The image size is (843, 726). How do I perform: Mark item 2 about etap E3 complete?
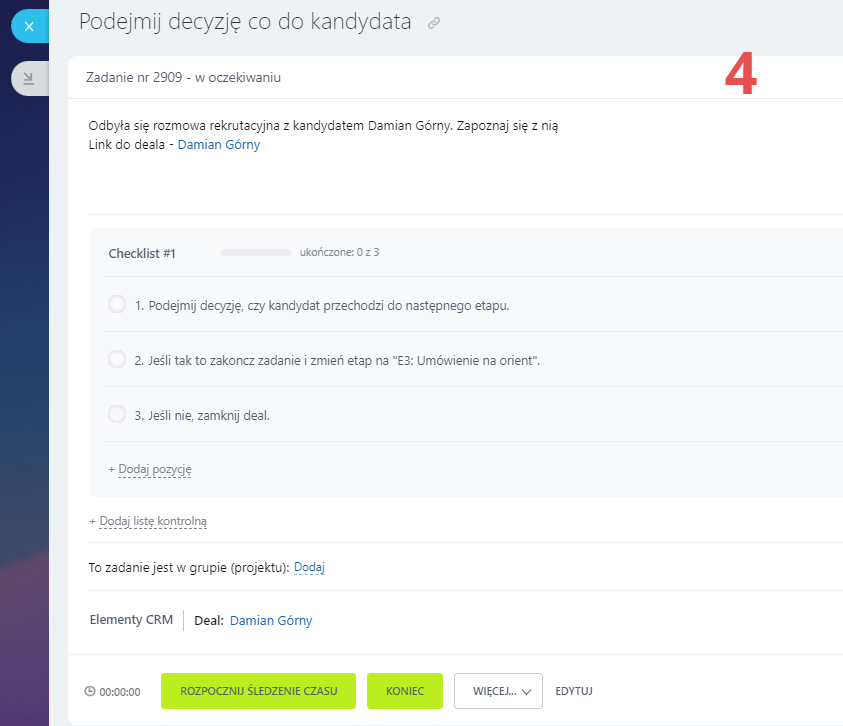[x=116, y=359]
